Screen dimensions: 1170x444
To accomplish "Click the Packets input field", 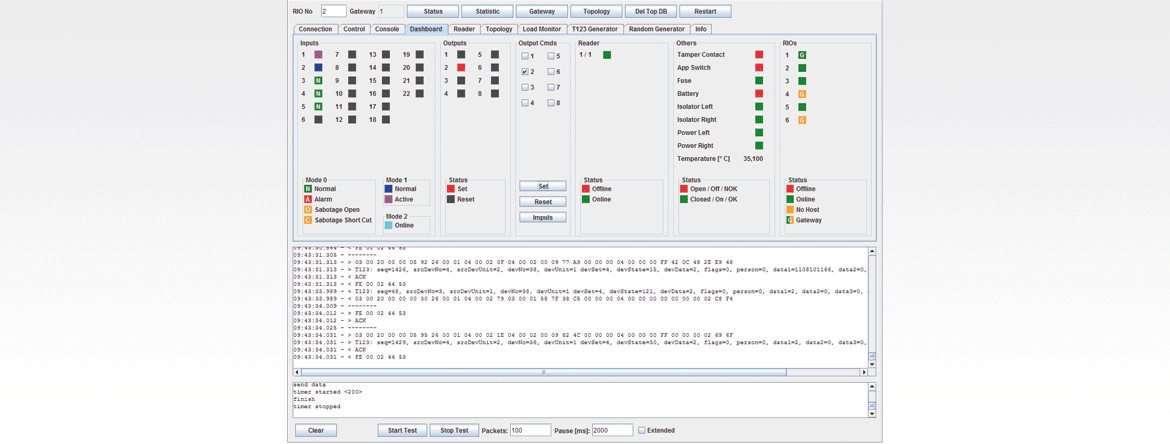I will pos(531,430).
